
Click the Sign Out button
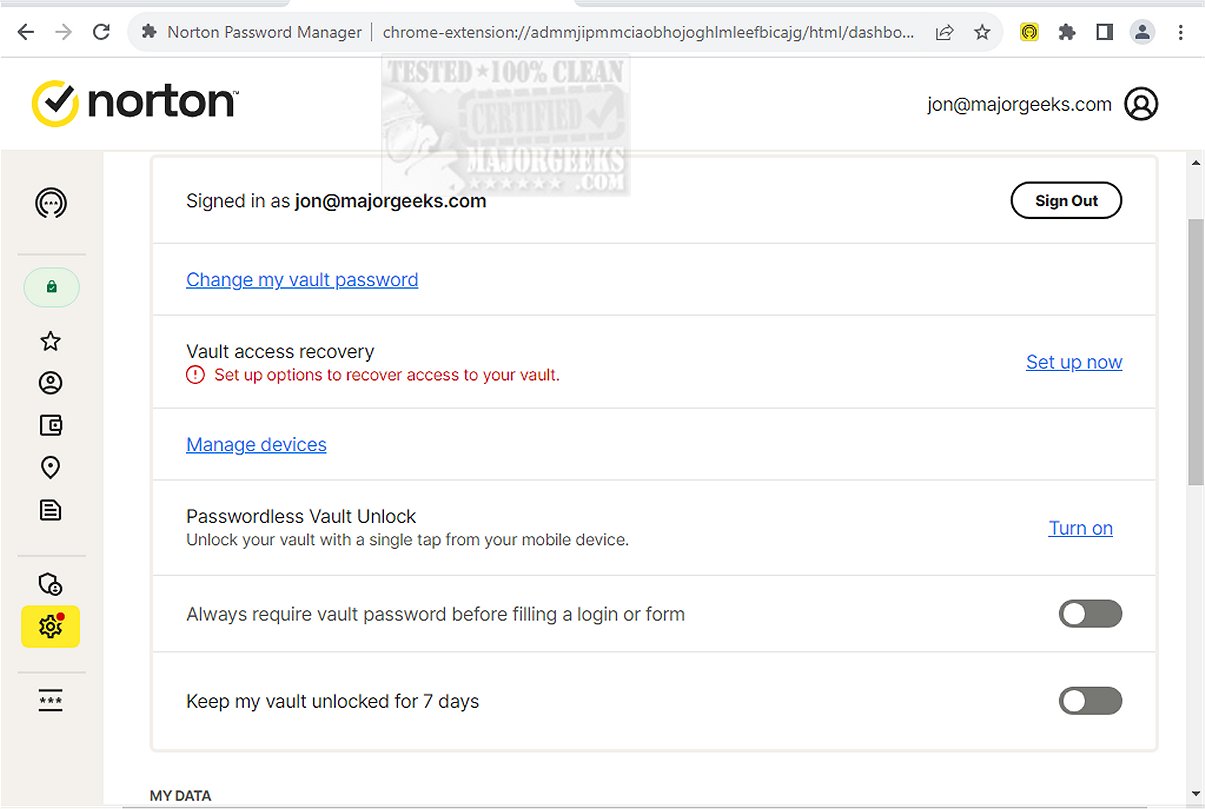tap(1066, 201)
